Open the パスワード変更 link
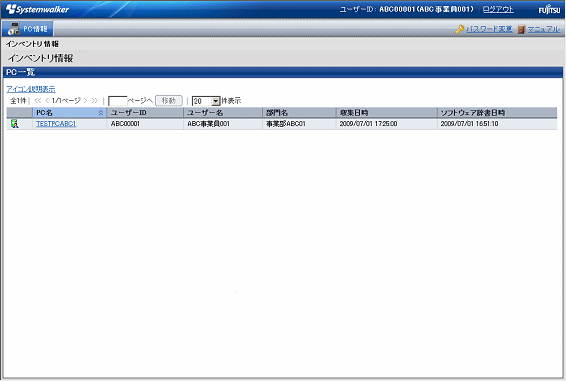566x381 pixels. click(x=489, y=29)
